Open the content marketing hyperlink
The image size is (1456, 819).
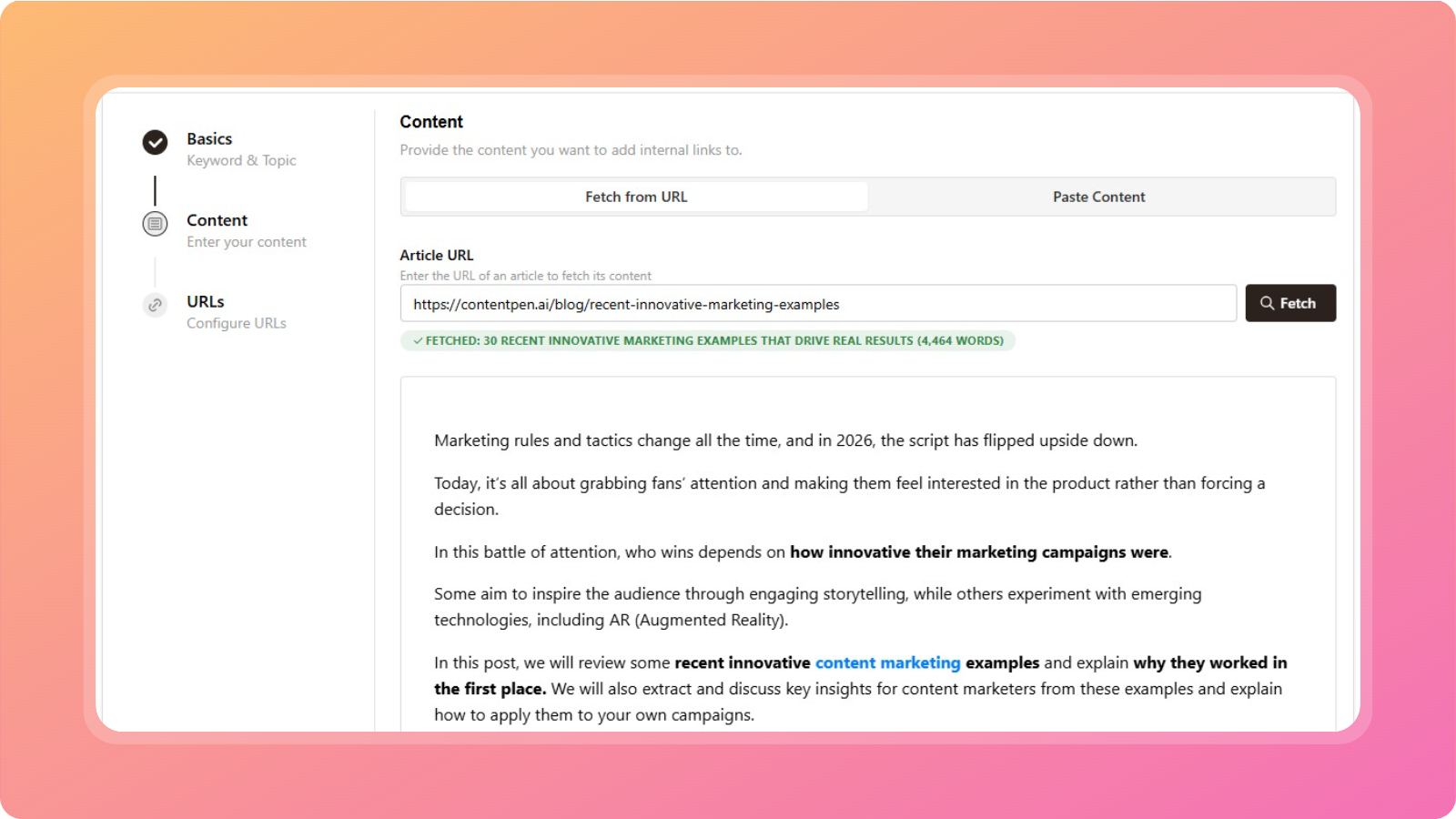(x=887, y=662)
